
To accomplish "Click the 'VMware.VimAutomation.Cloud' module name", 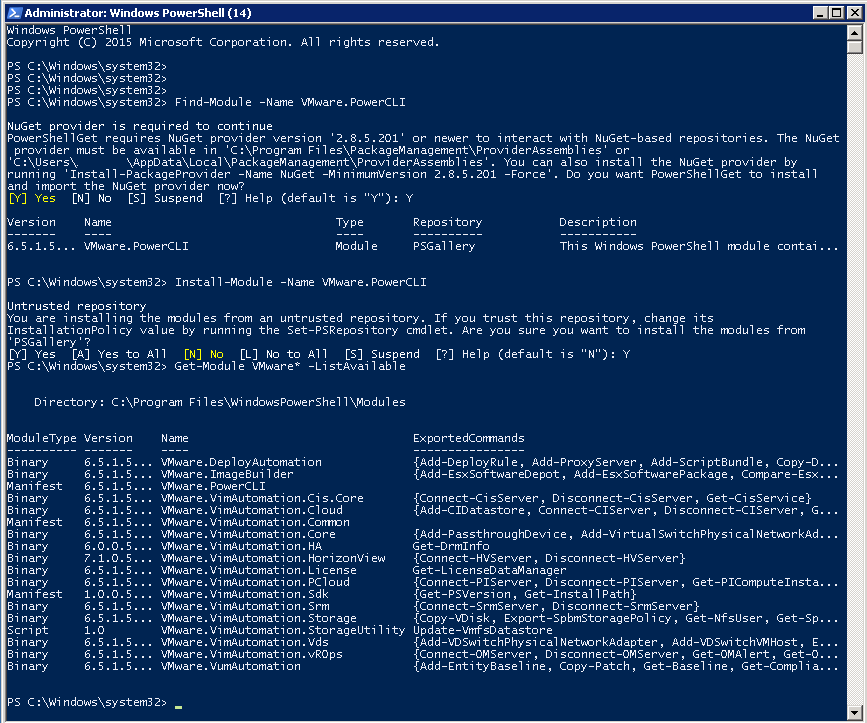I will (252, 510).
